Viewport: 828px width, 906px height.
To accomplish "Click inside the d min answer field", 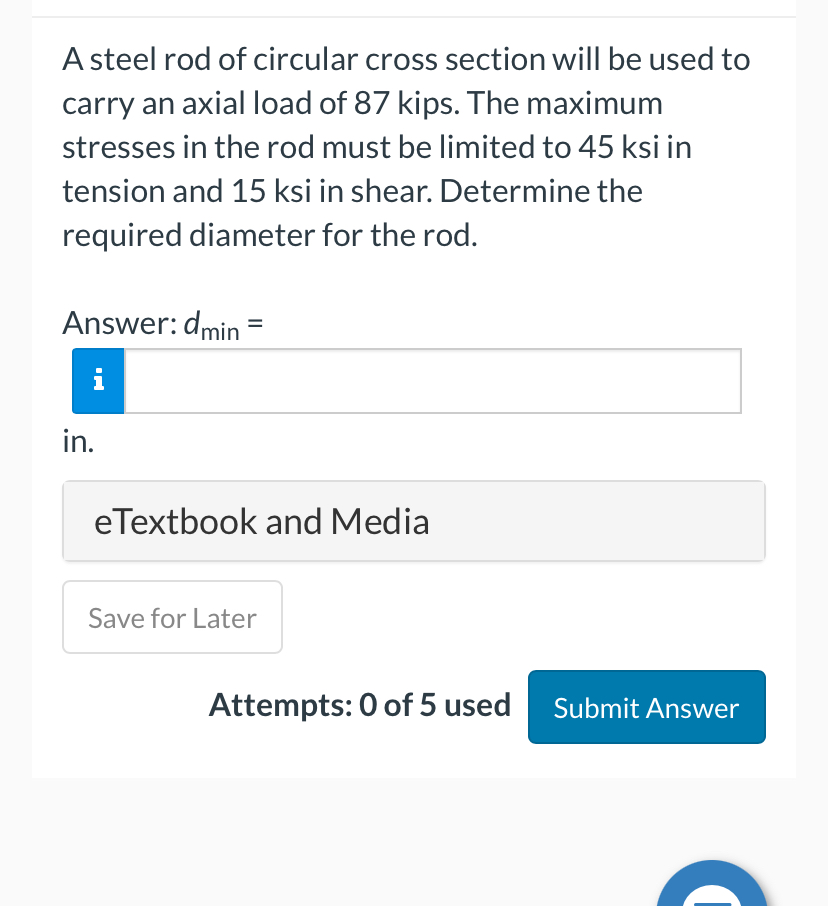I will [432, 381].
